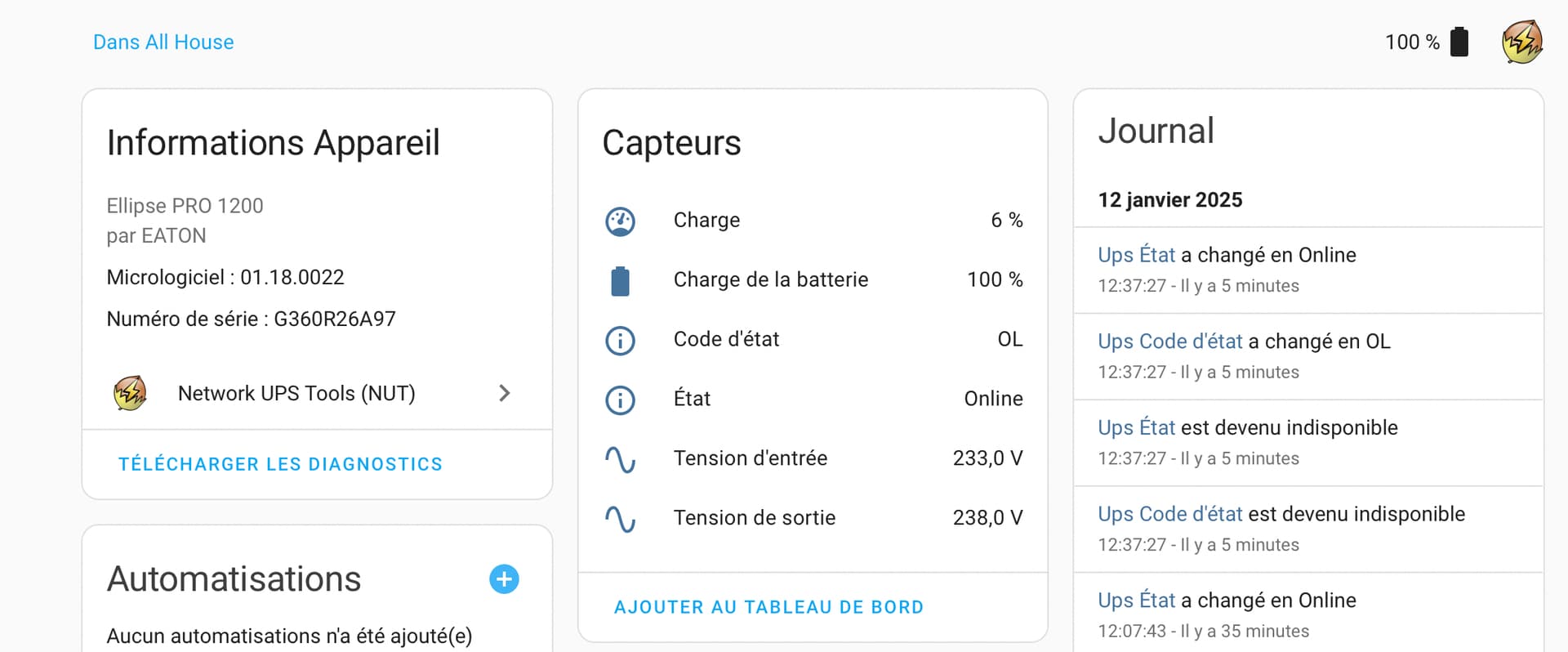Open the 'Dans All House' area link

(163, 42)
